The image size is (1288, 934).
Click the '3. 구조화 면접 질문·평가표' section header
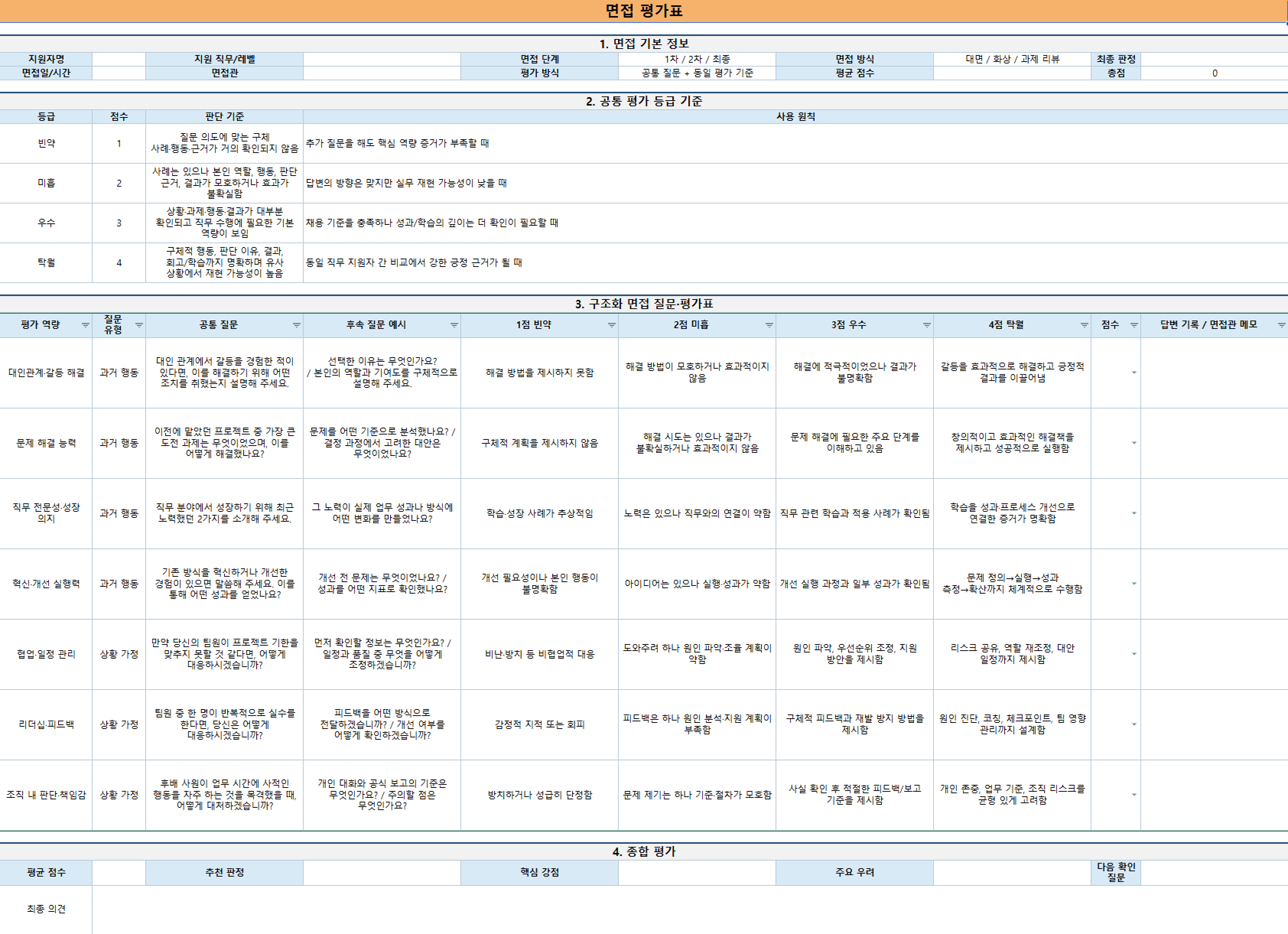644,304
